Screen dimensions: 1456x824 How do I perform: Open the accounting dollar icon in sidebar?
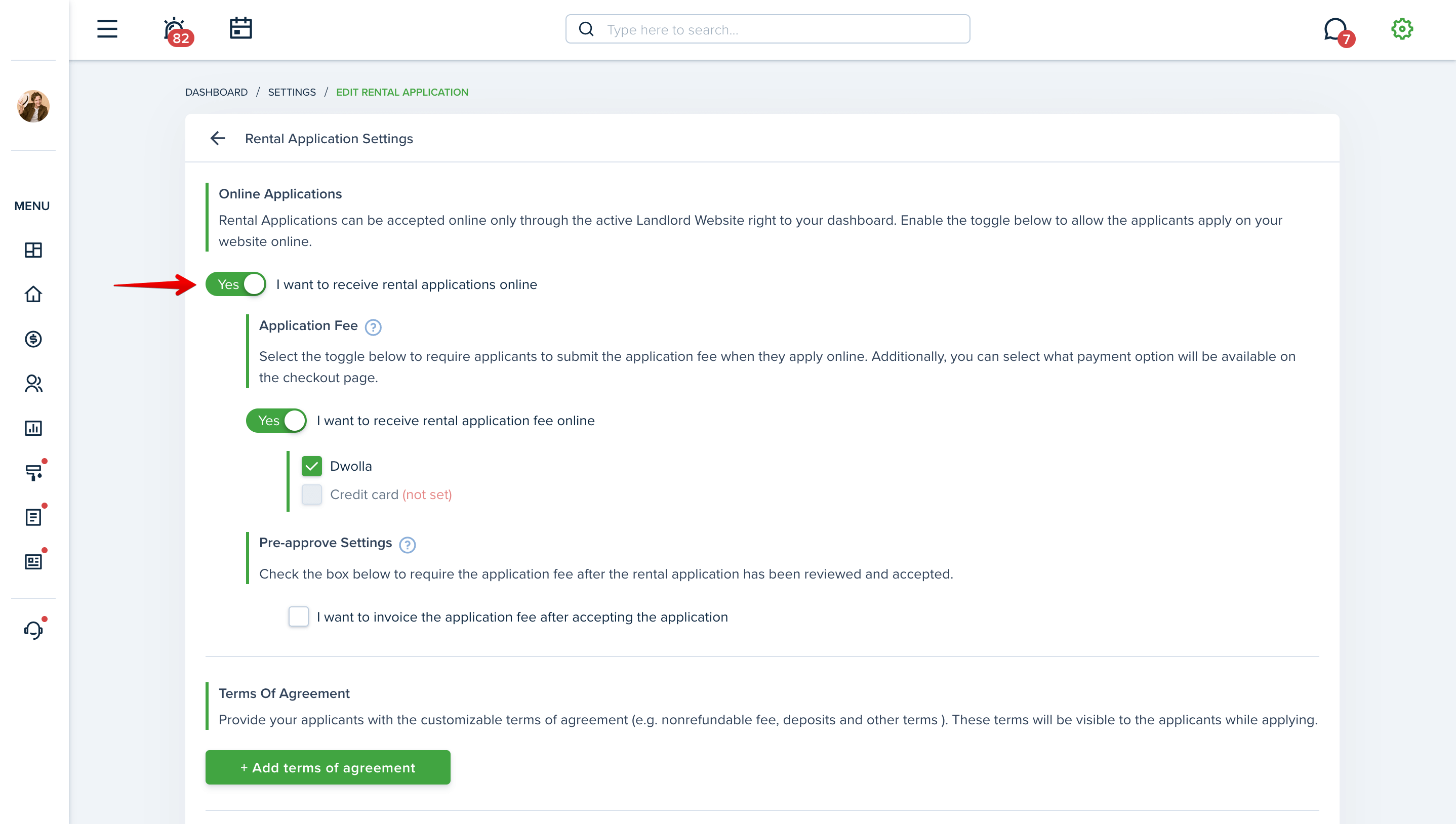(33, 339)
